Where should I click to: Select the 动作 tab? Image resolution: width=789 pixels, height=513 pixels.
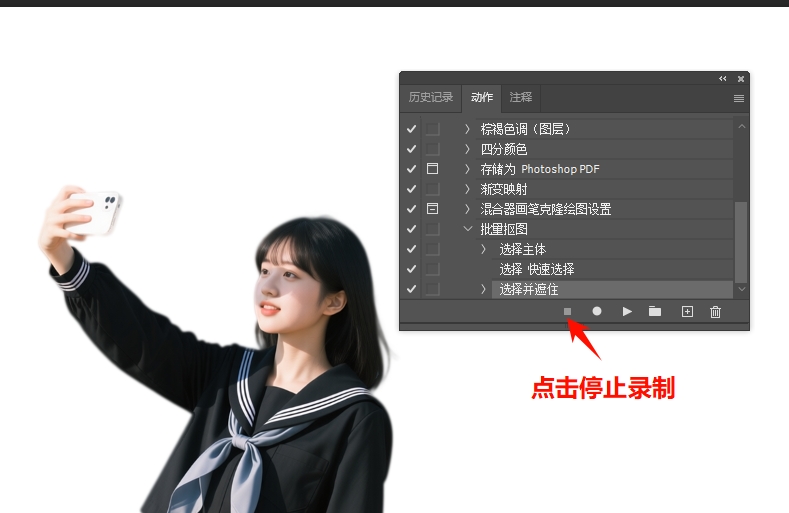tap(482, 97)
